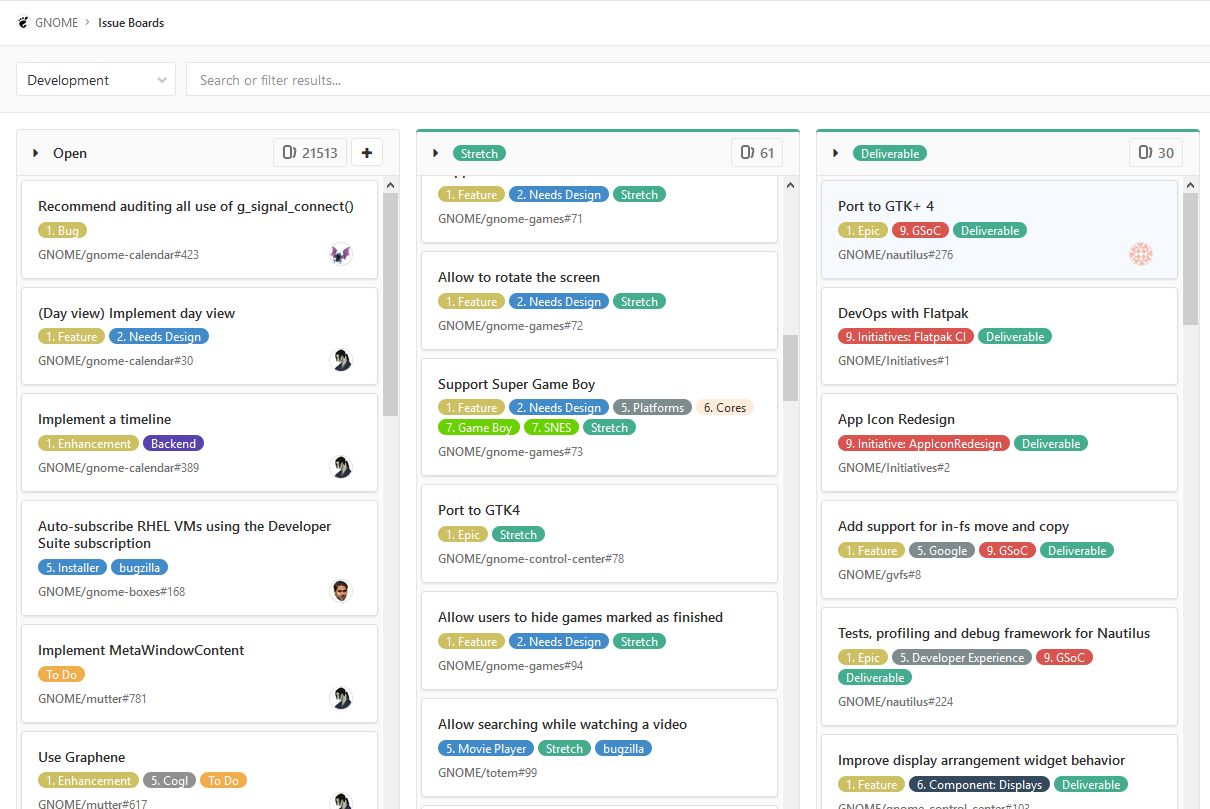Image resolution: width=1210 pixels, height=809 pixels.
Task: Click the Open list scrollbar thumb
Action: (390, 304)
